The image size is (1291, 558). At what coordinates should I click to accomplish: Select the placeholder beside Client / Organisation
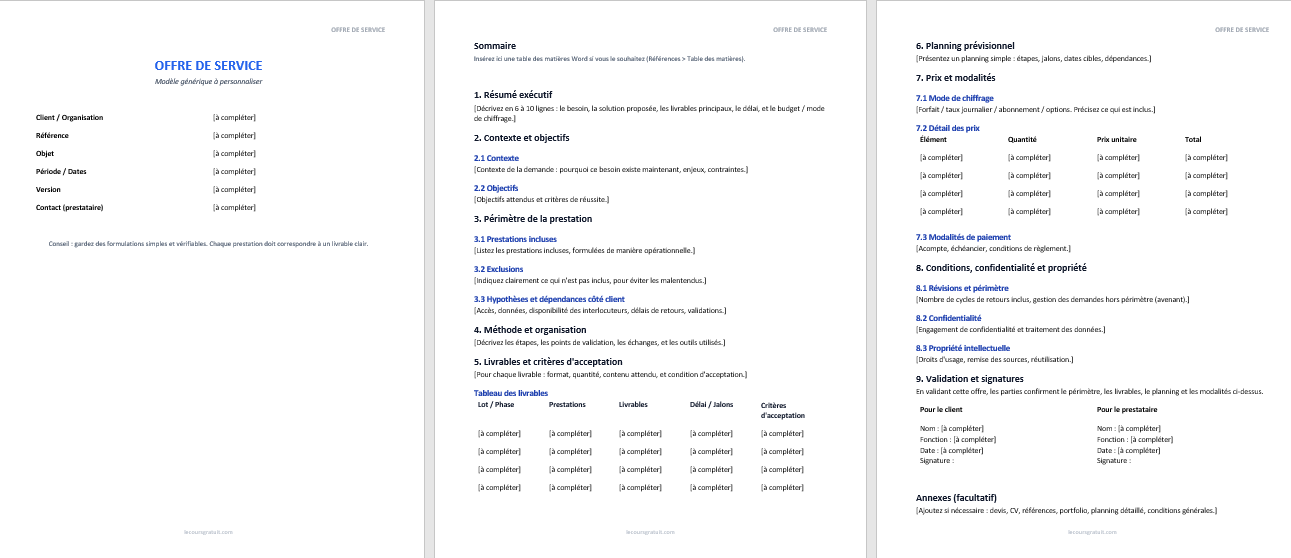[x=234, y=118]
